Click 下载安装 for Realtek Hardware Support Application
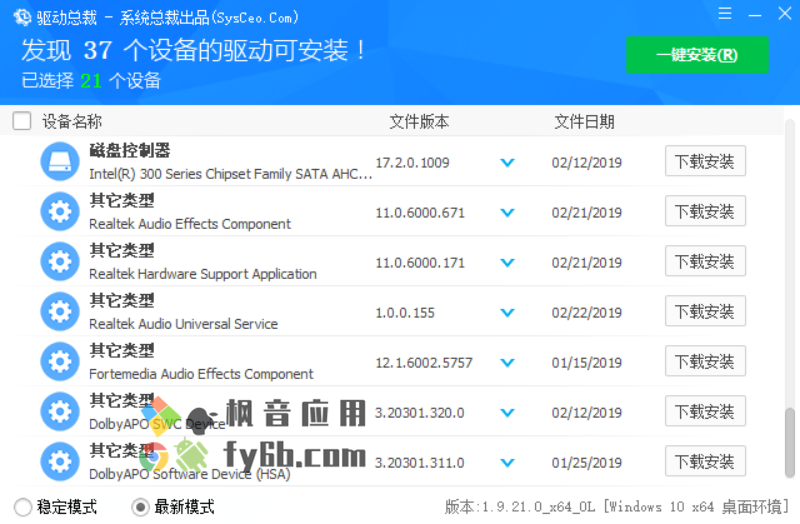800x524 pixels. pyautogui.click(x=705, y=261)
